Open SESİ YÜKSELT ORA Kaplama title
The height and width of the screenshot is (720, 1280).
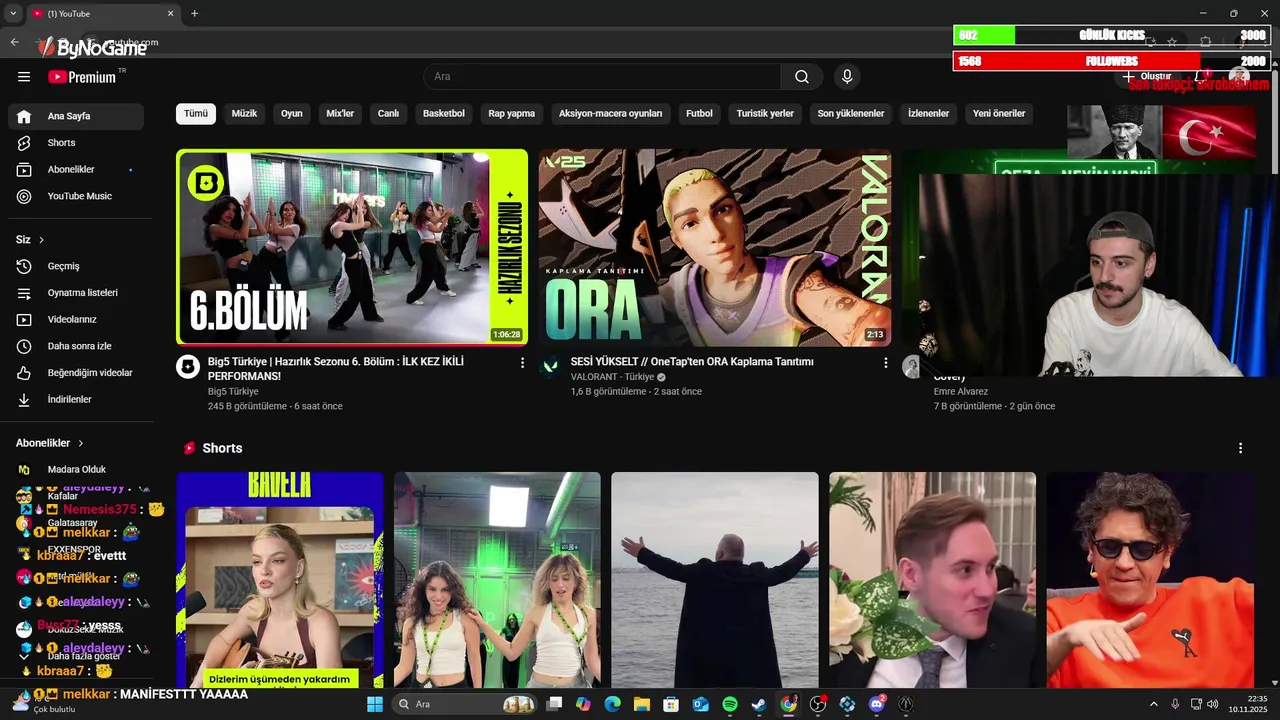pos(692,362)
